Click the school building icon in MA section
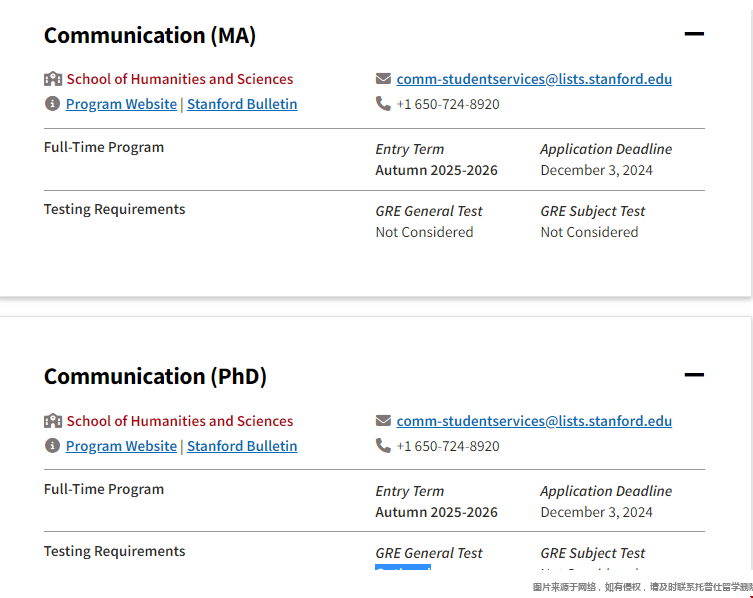The height and width of the screenshot is (598, 753). tap(53, 79)
